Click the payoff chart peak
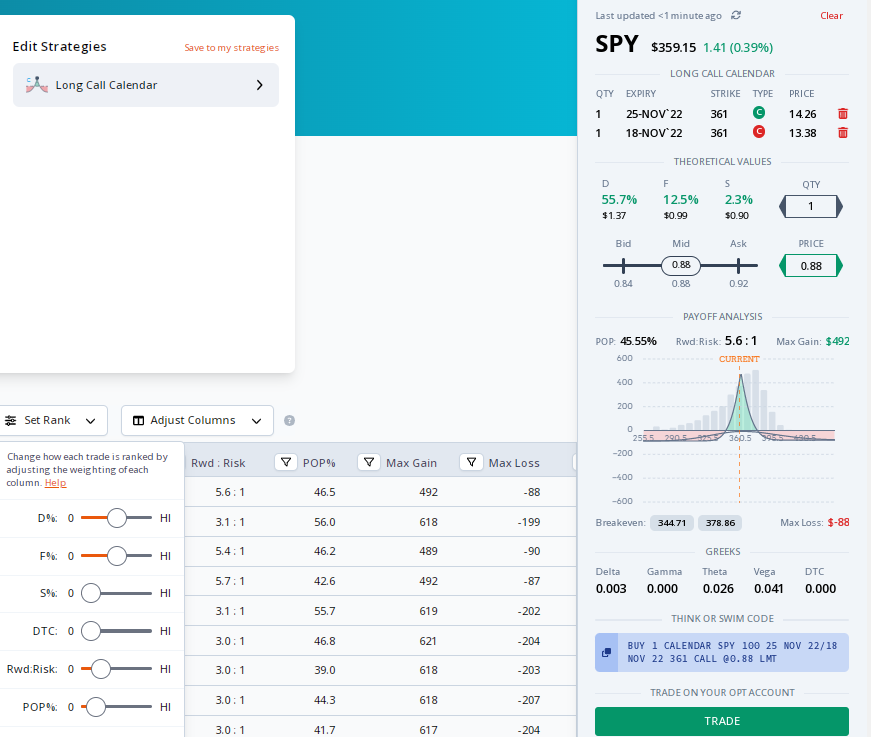Image resolution: width=871 pixels, height=737 pixels. [x=740, y=375]
